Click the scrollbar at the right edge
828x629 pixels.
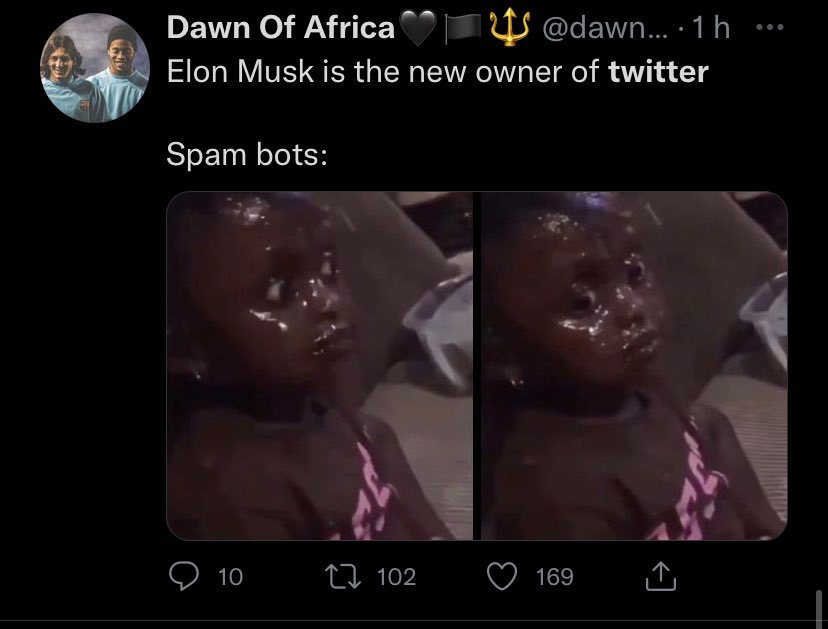818,612
